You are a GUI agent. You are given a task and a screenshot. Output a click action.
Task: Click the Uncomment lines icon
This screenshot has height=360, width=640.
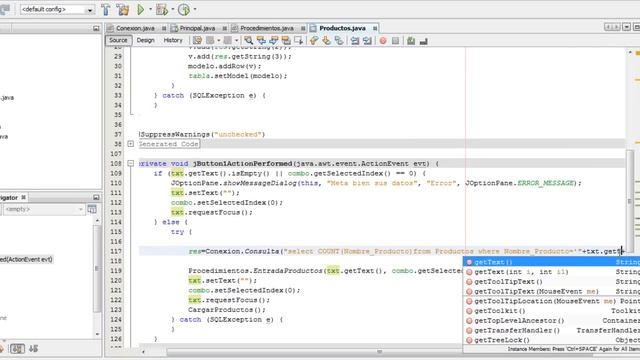424,40
